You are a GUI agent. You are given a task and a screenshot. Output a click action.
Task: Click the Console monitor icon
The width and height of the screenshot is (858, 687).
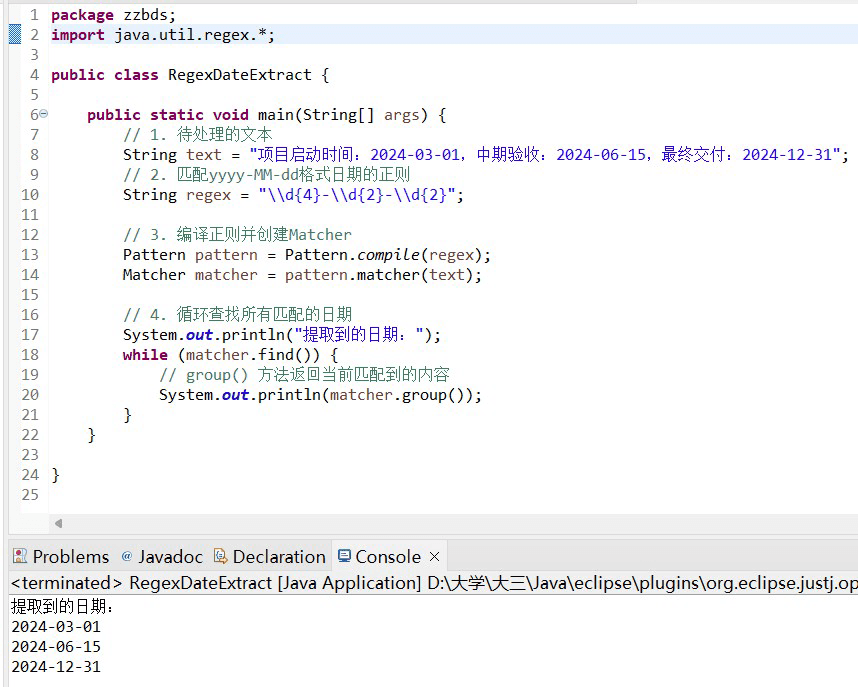344,556
